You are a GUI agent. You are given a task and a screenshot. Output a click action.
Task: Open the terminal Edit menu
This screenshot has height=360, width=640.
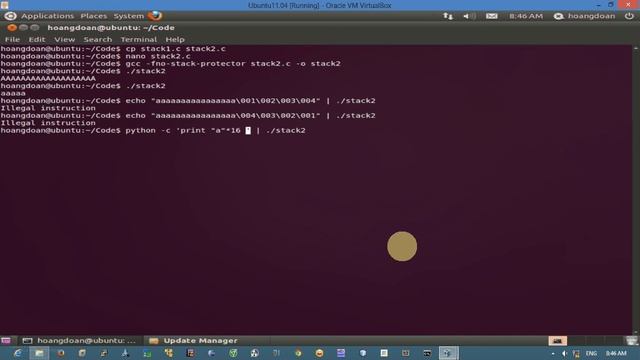pos(37,40)
